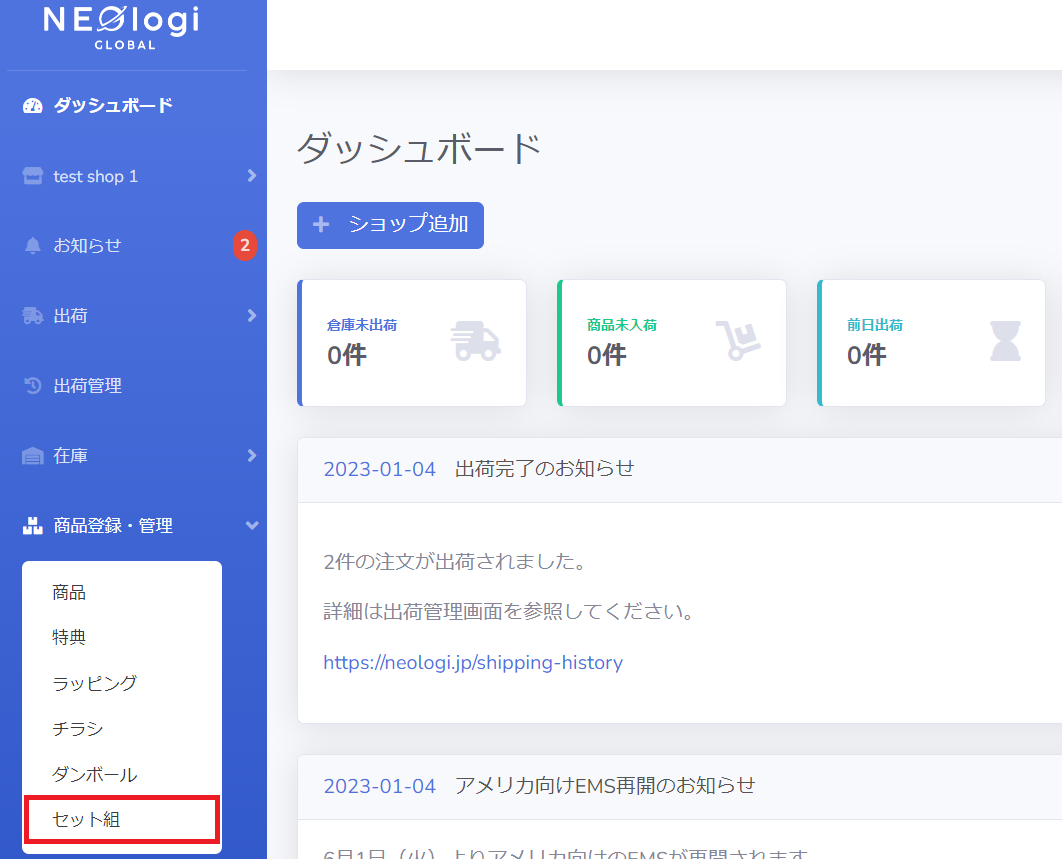Expand the test shop 1 submenu chevron
Viewport: 1062px width, 859px height.
coord(252,176)
